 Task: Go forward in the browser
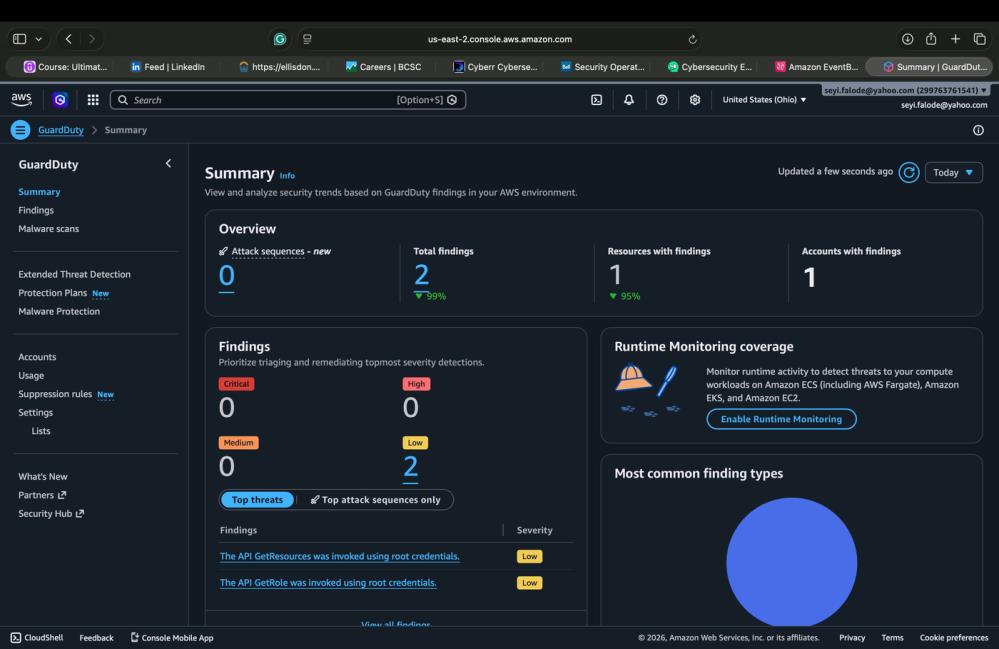coord(92,39)
